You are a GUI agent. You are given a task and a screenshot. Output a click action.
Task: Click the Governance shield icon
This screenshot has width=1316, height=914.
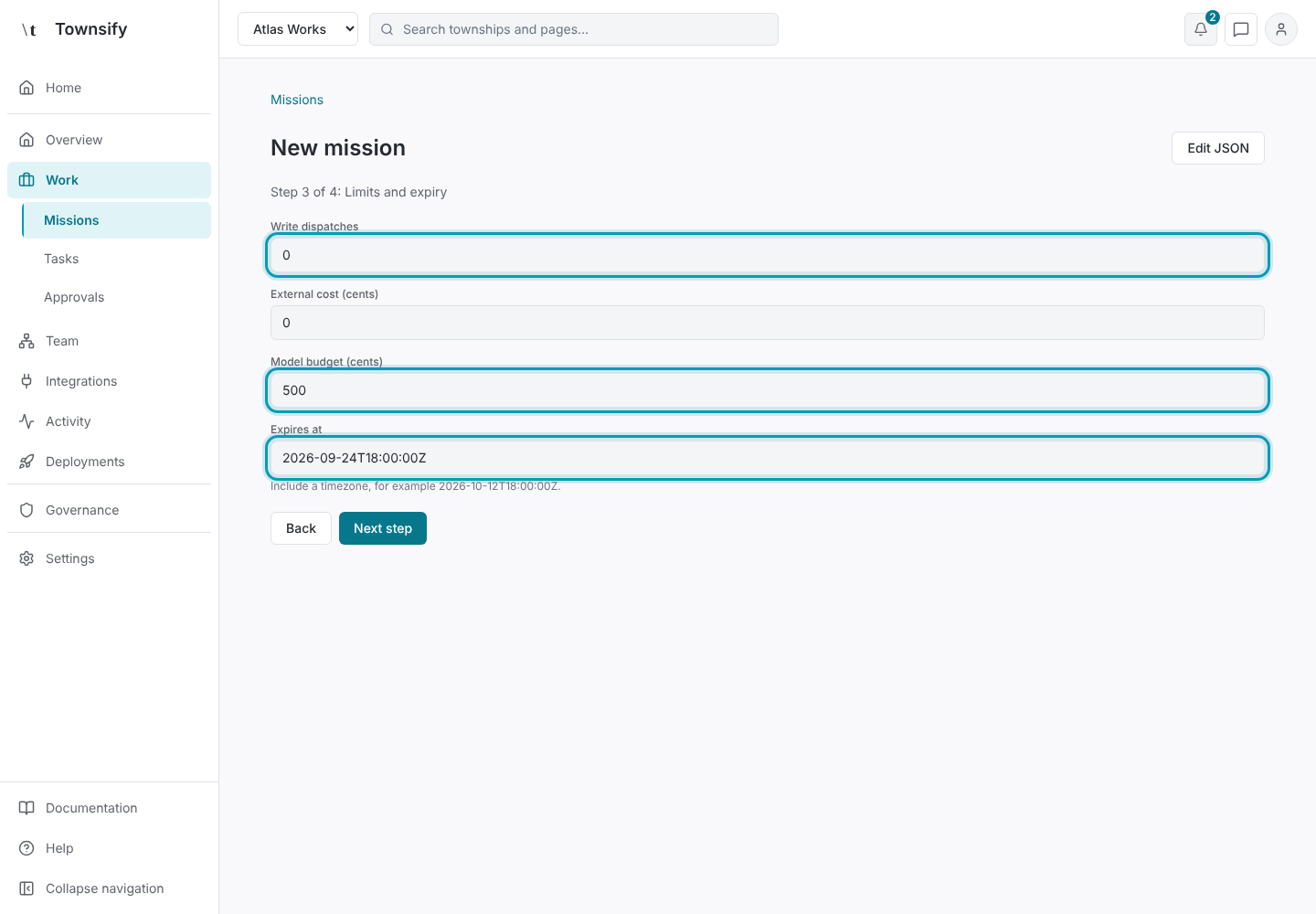(x=27, y=510)
